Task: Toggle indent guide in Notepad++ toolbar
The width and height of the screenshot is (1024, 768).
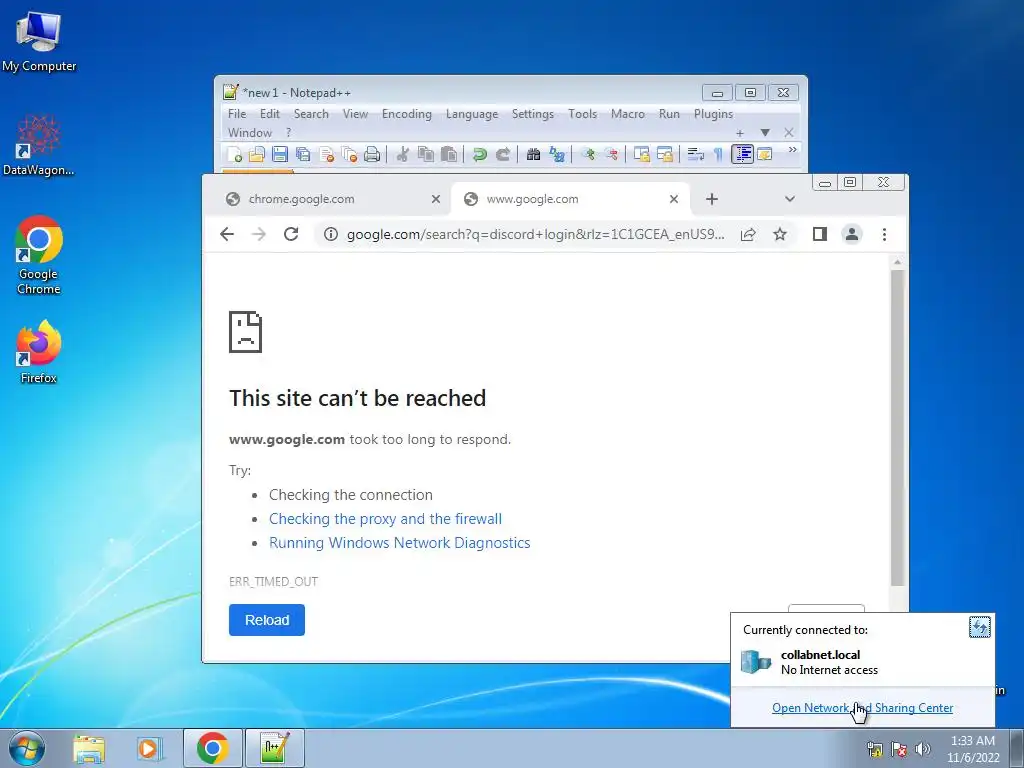Action: 743,154
